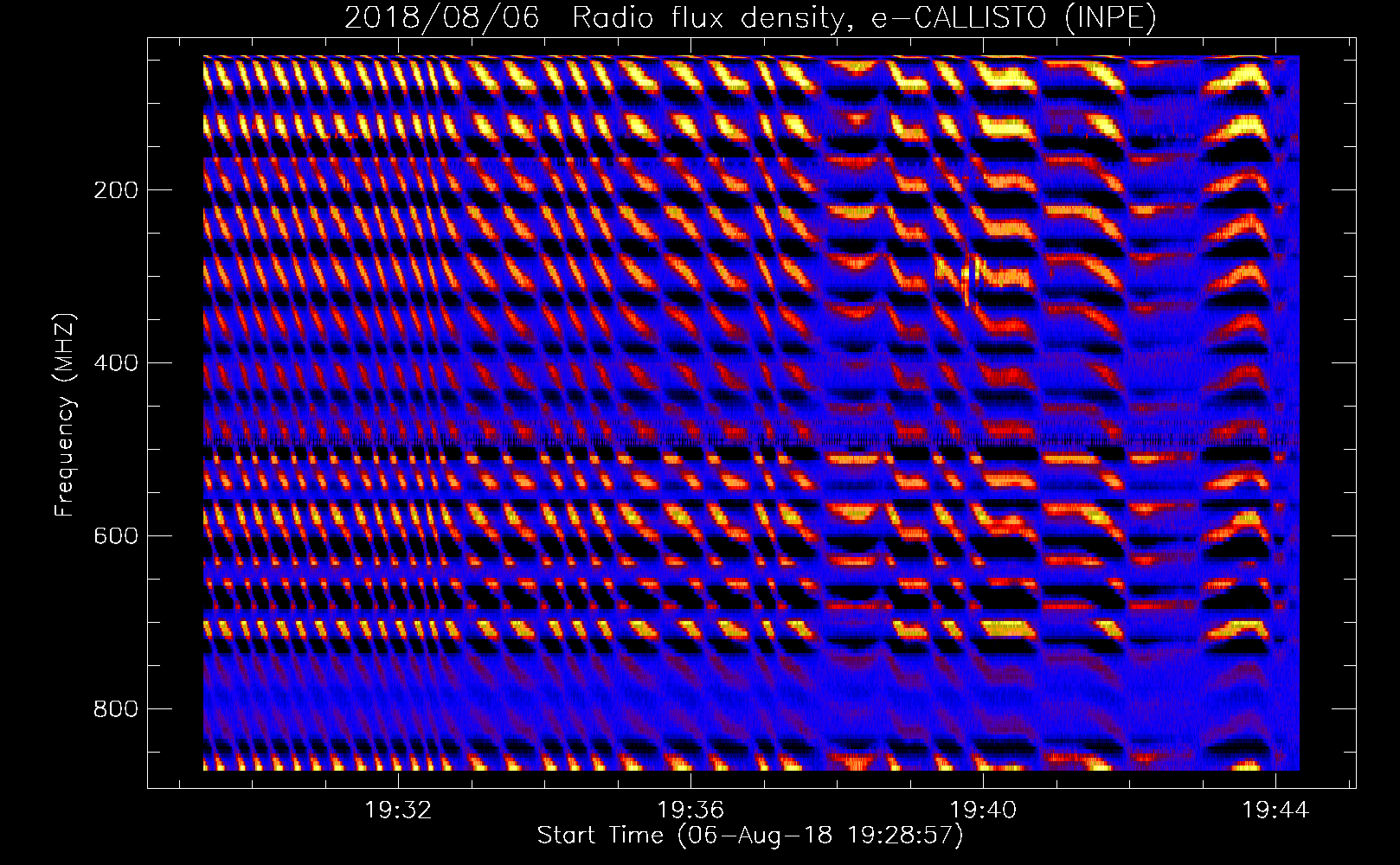Click the 19:36 time tick label
The image size is (1400, 865).
tap(690, 811)
